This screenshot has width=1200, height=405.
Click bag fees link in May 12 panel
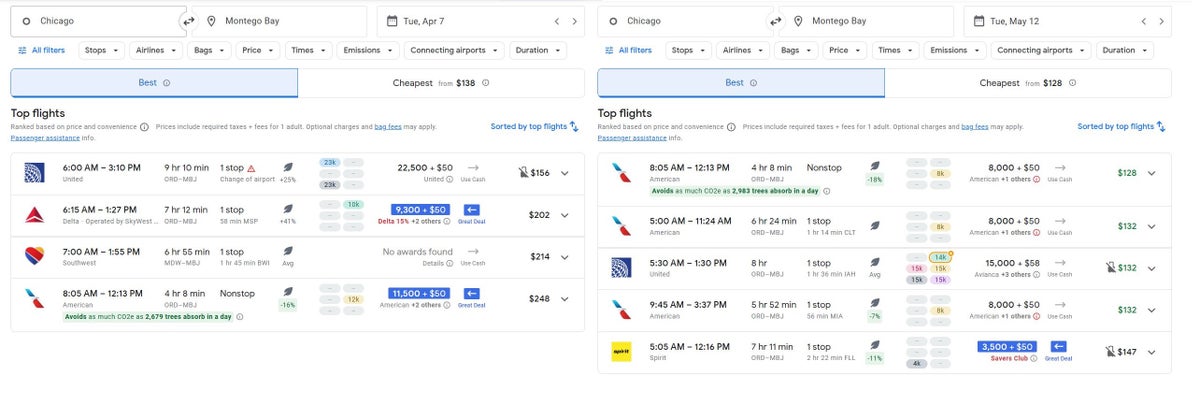[974, 127]
